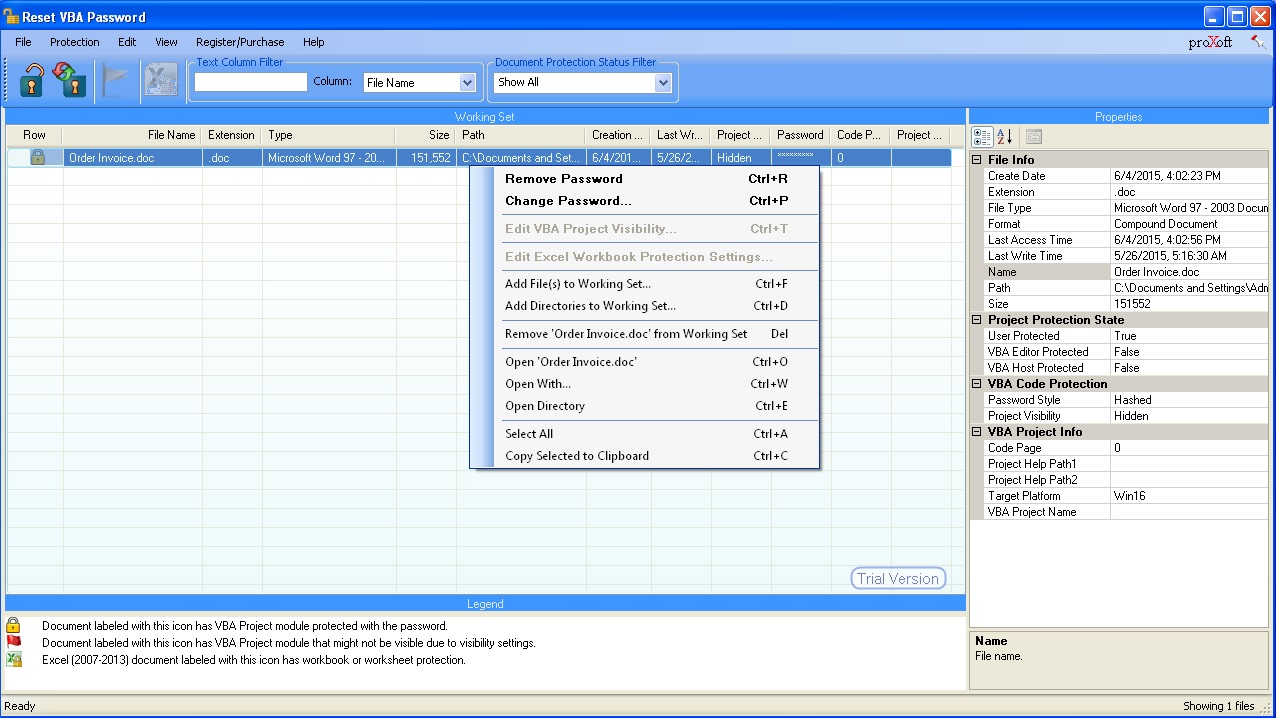1276x718 pixels.
Task: Sort by the Path column header
Action: [520, 135]
